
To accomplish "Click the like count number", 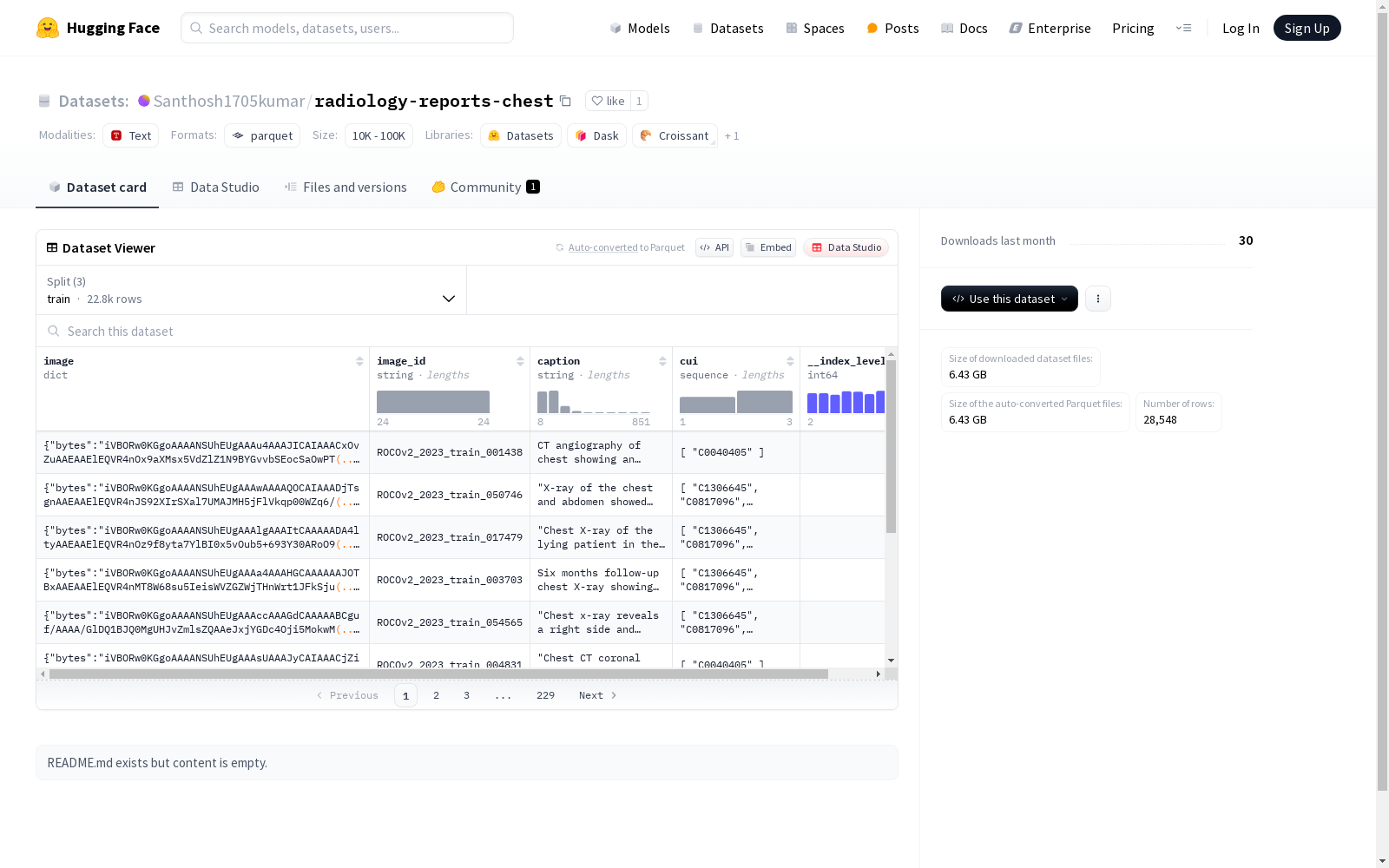I will (639, 101).
